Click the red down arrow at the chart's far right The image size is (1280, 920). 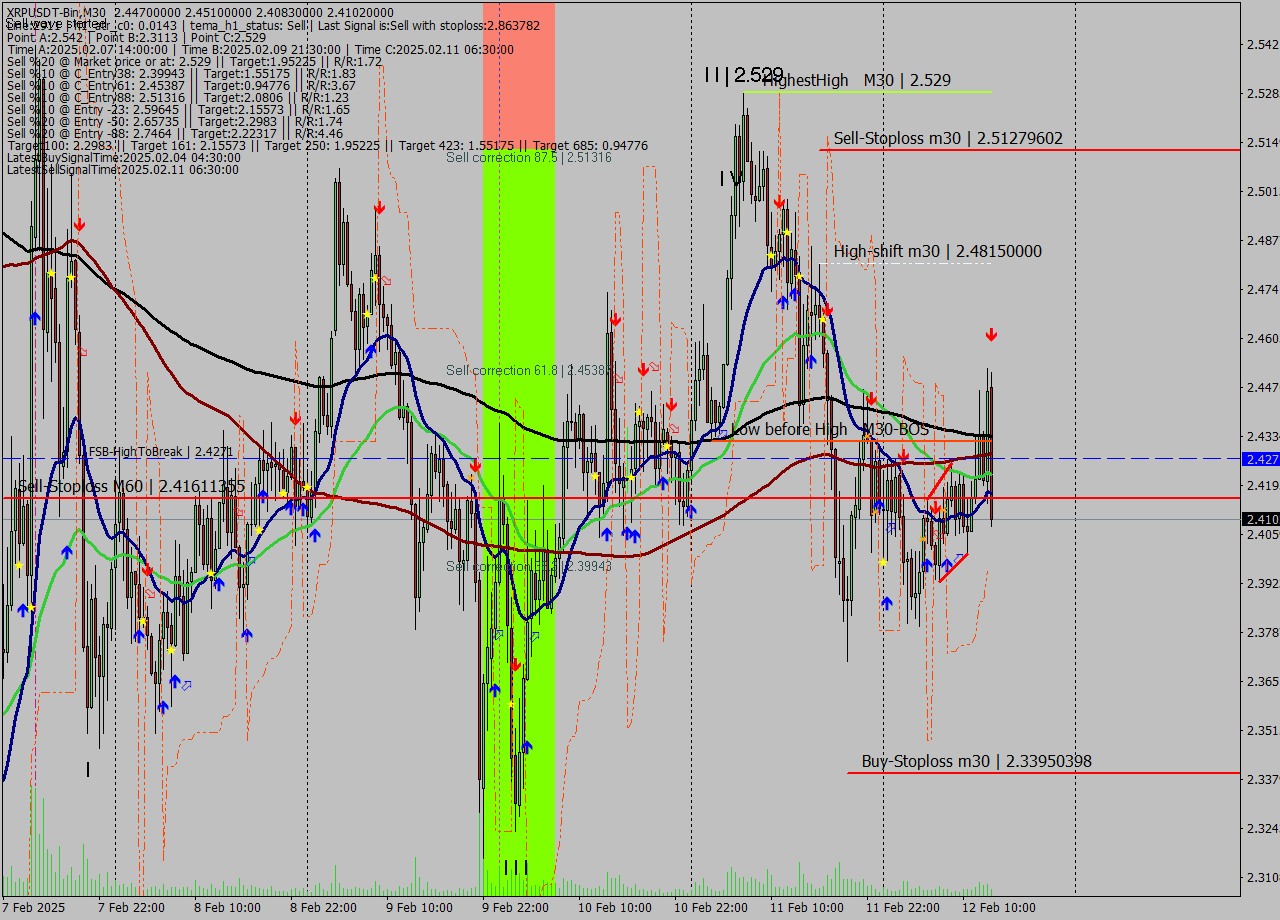coord(991,334)
